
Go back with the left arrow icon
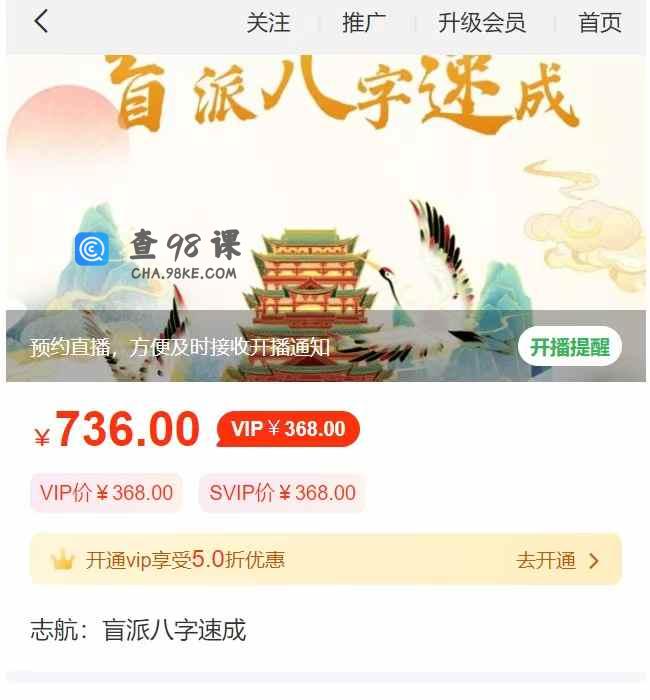tap(41, 21)
